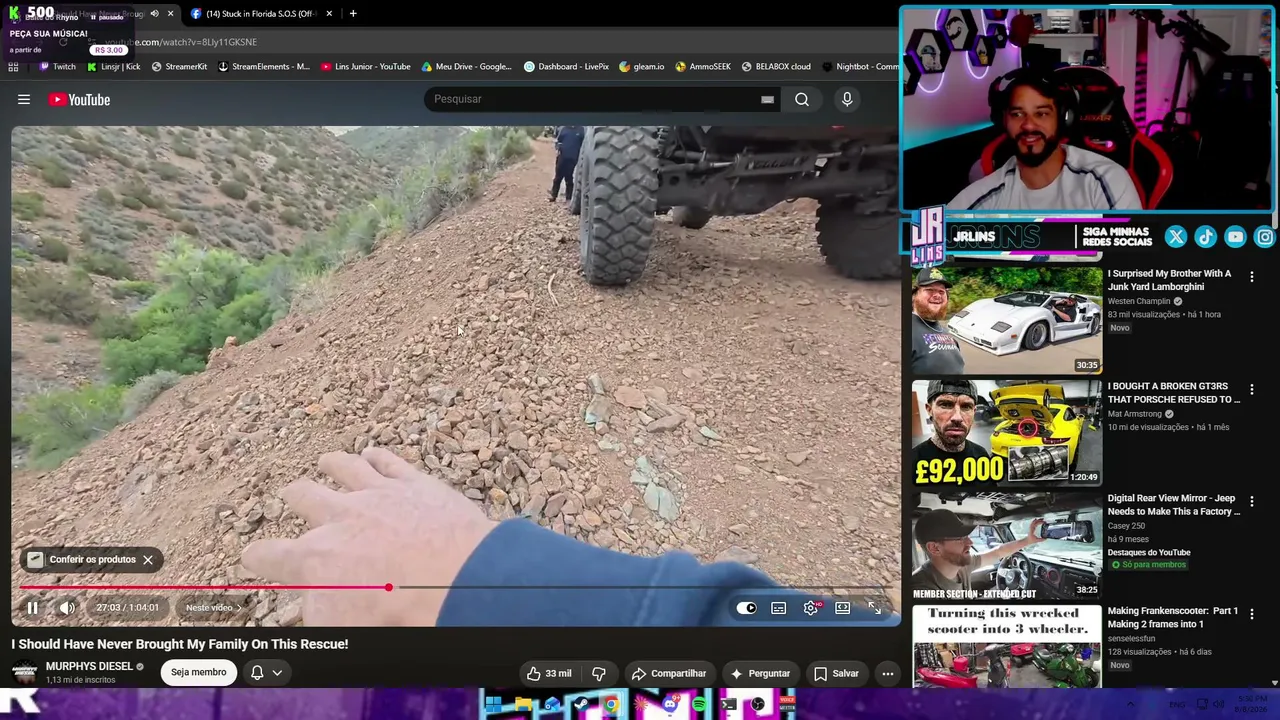Open the Digital Rear View Mirror thumbnail

(1007, 546)
